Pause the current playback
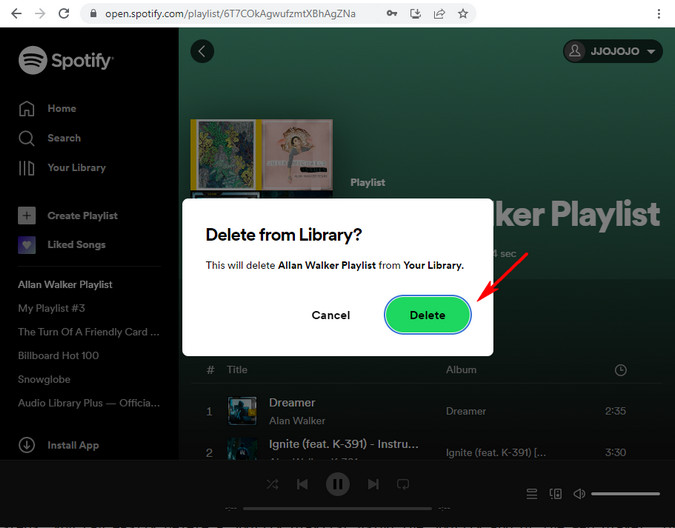This screenshot has height=528, width=675. (338, 485)
